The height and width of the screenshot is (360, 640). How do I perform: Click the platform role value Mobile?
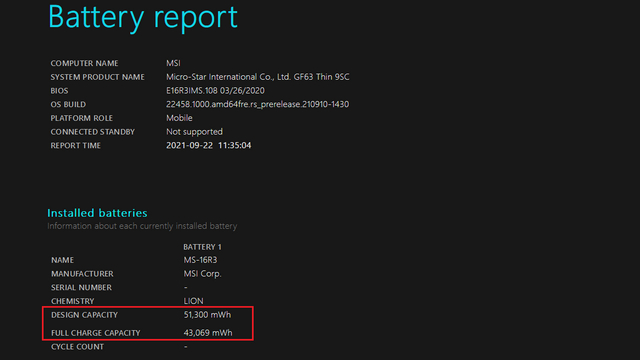pyautogui.click(x=179, y=118)
